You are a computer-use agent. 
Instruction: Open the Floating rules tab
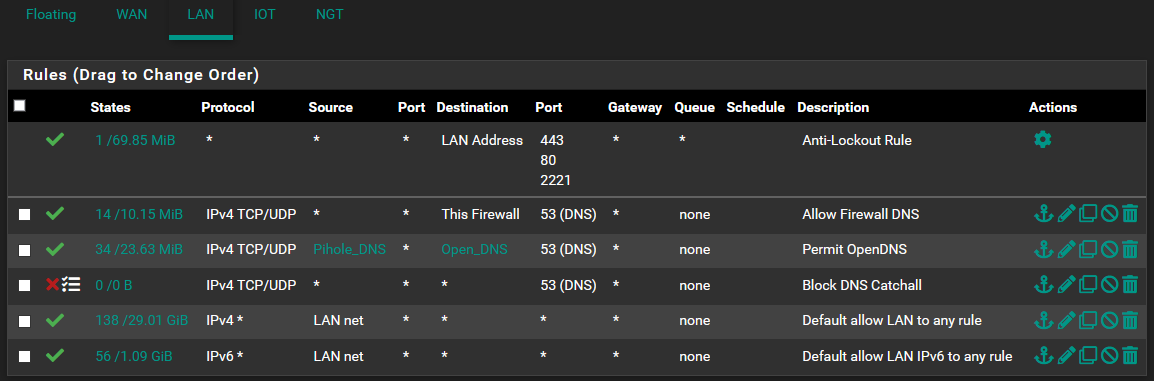51,15
